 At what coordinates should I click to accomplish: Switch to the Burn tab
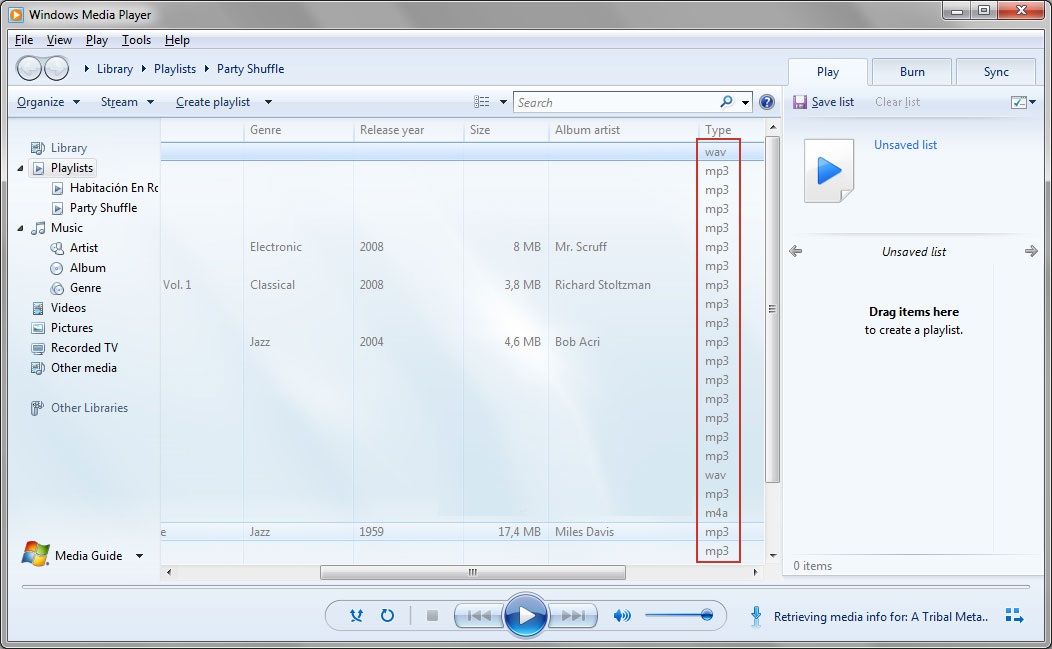click(912, 72)
